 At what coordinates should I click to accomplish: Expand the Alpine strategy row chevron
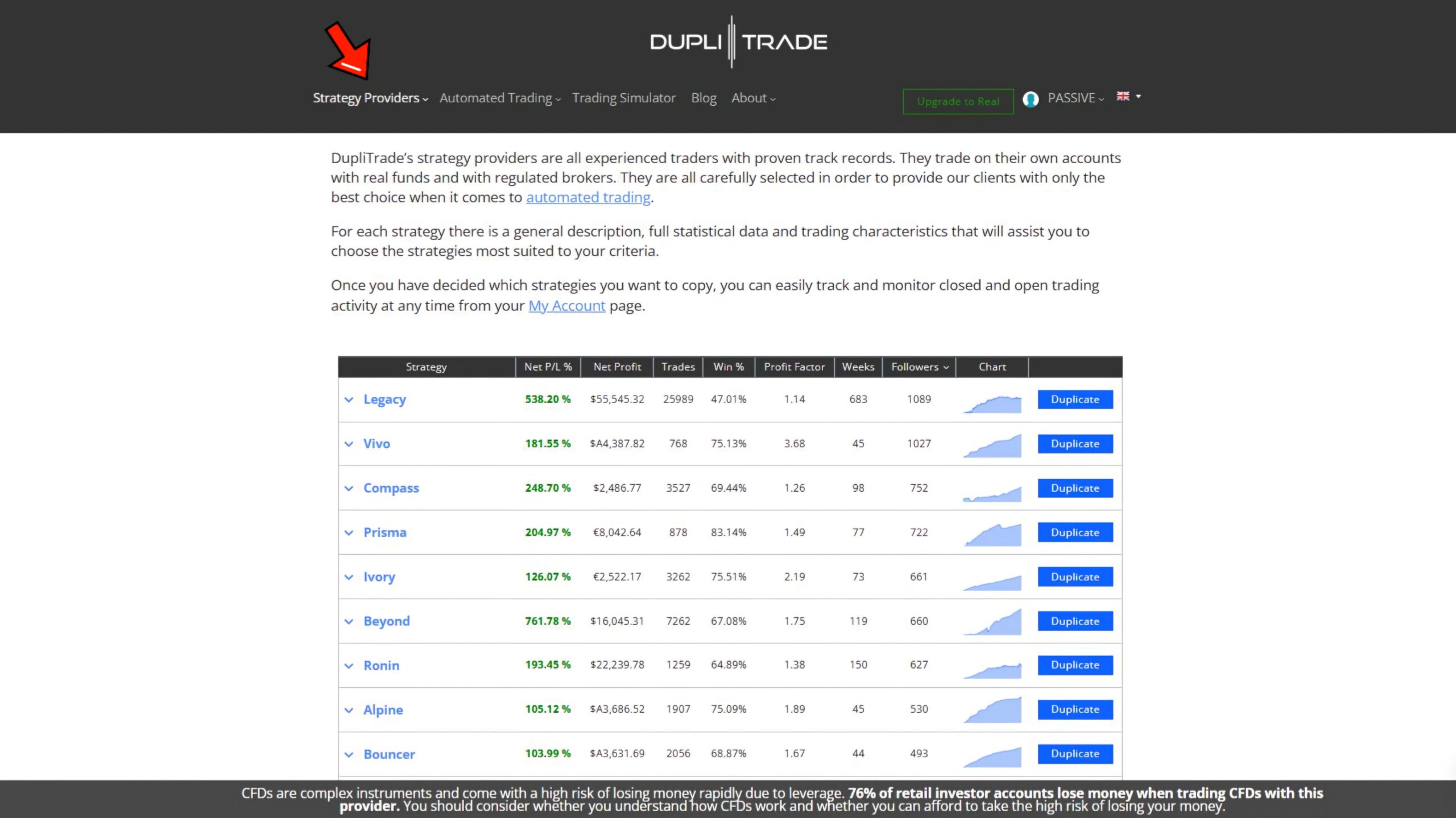pyautogui.click(x=349, y=710)
